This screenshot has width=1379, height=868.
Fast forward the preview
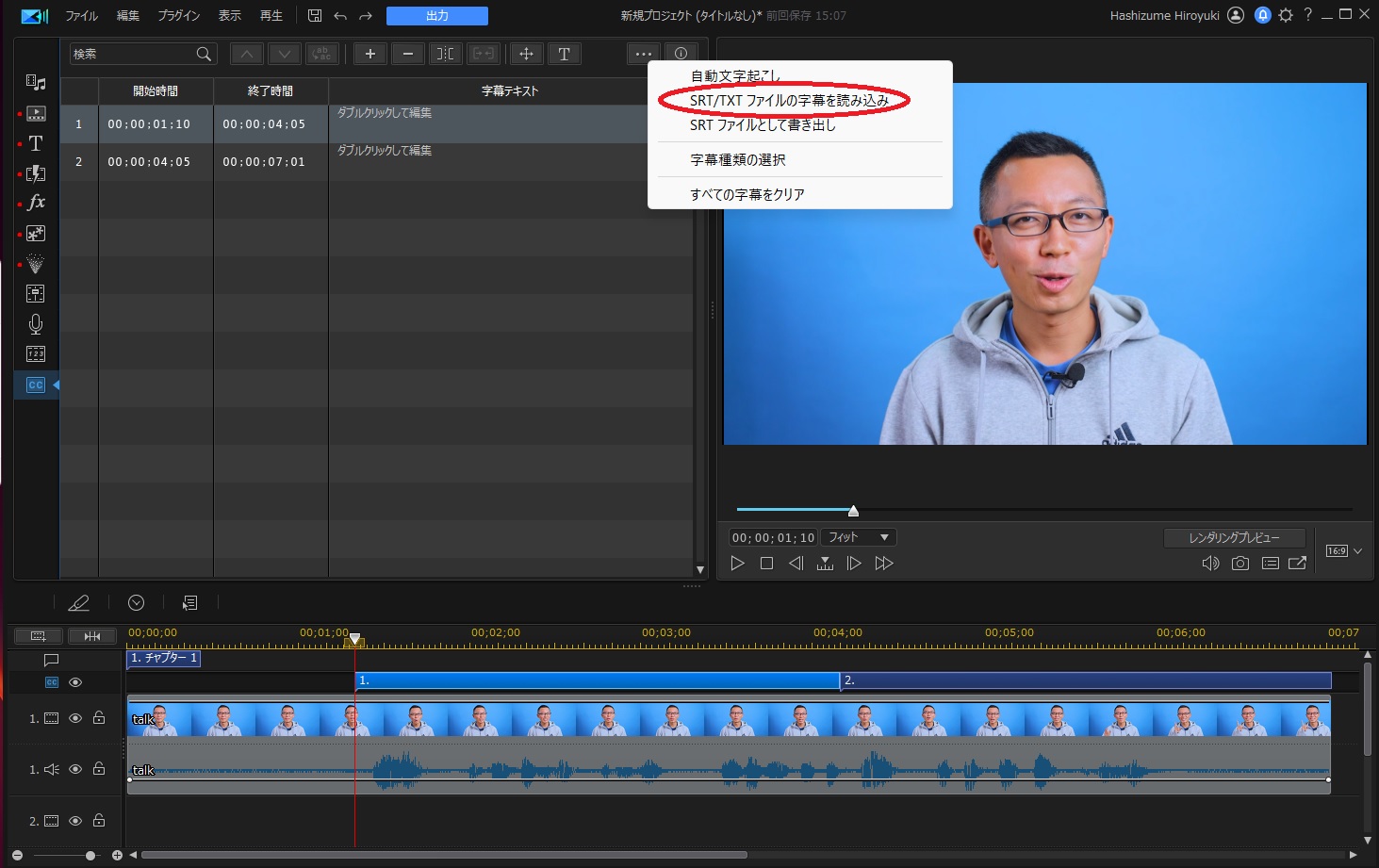[884, 564]
